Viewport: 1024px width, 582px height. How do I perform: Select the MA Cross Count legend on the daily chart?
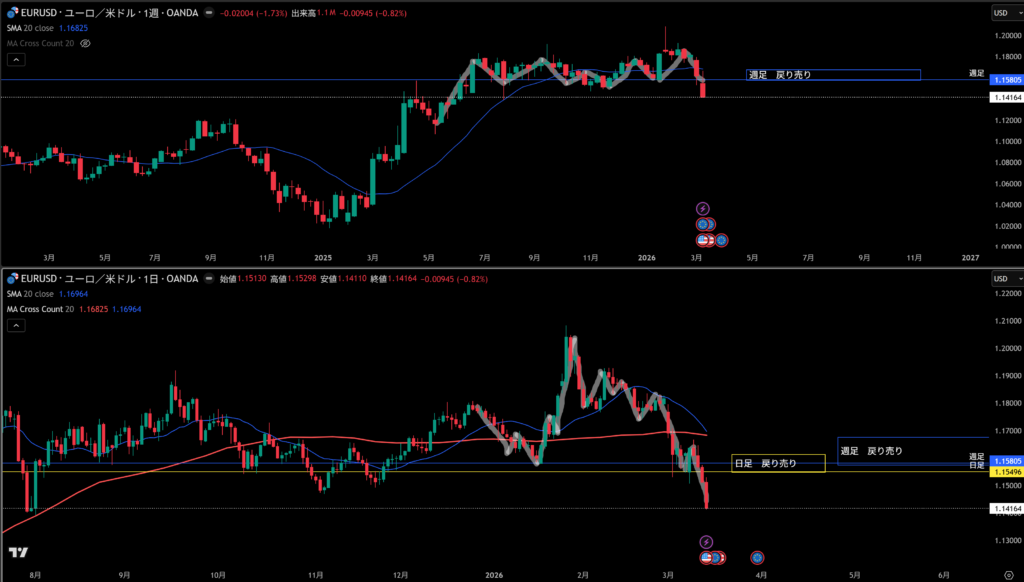point(38,310)
